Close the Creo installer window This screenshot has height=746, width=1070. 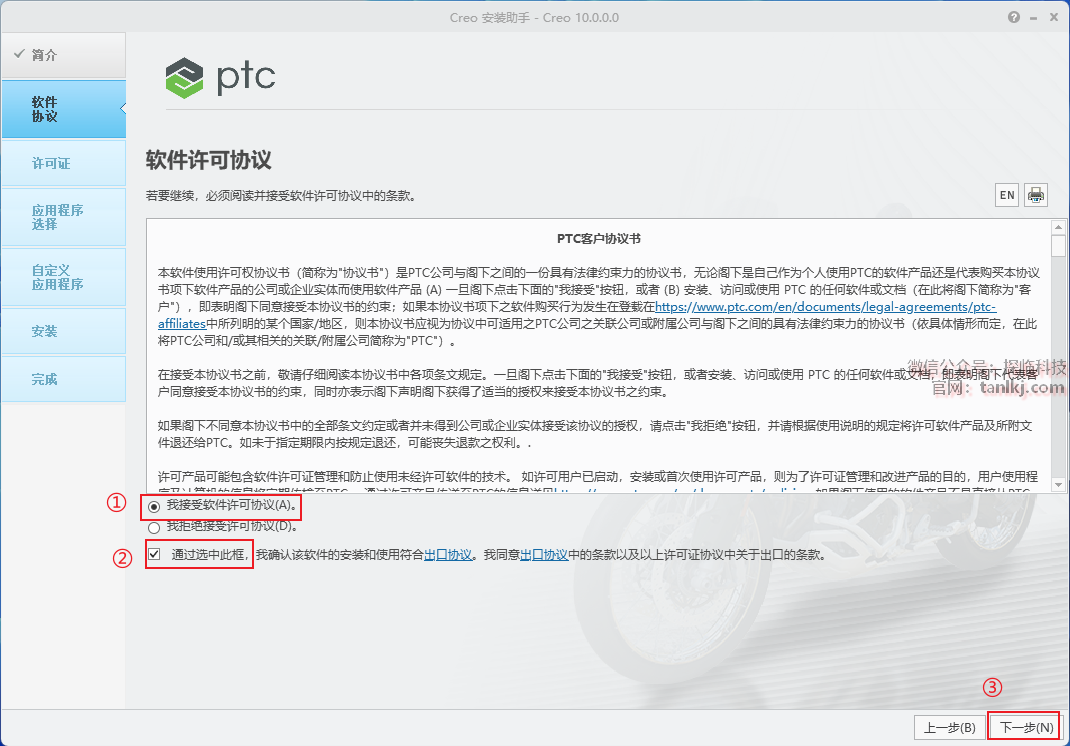click(x=1054, y=18)
